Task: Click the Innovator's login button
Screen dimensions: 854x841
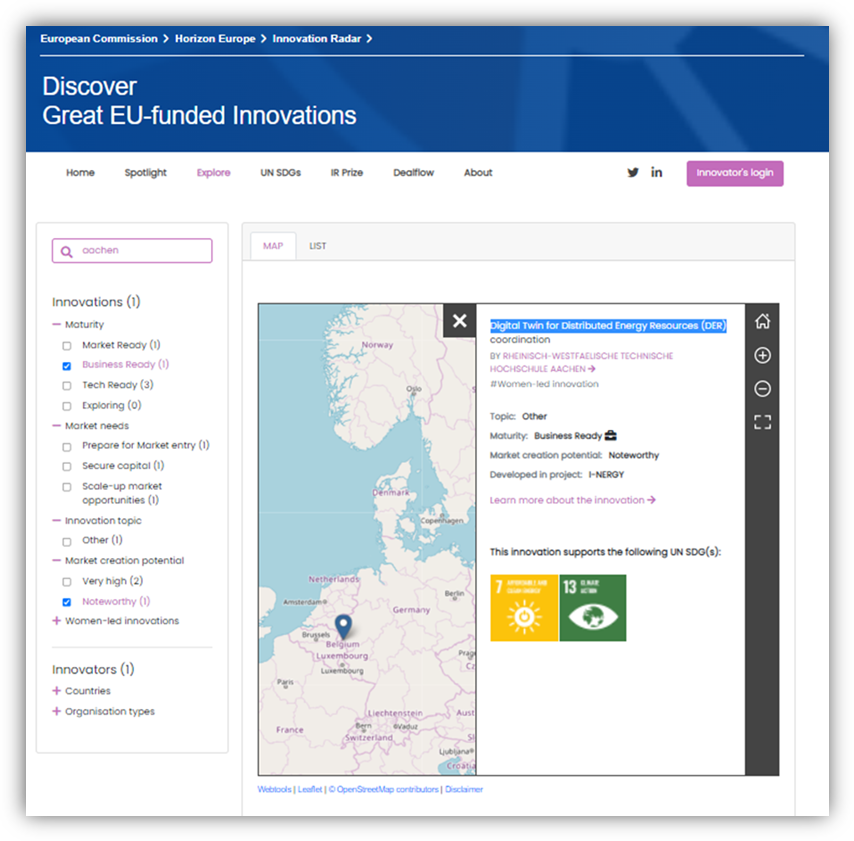Action: pos(735,173)
